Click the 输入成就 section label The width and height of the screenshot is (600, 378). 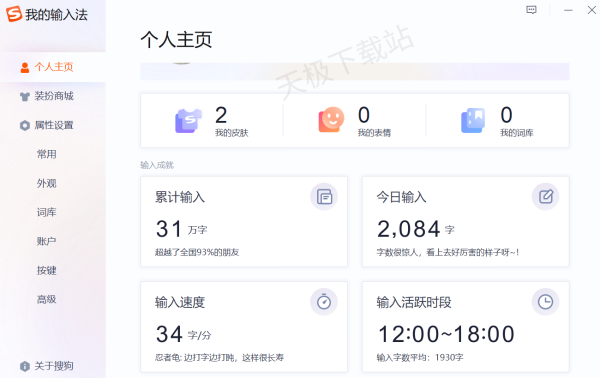click(157, 165)
